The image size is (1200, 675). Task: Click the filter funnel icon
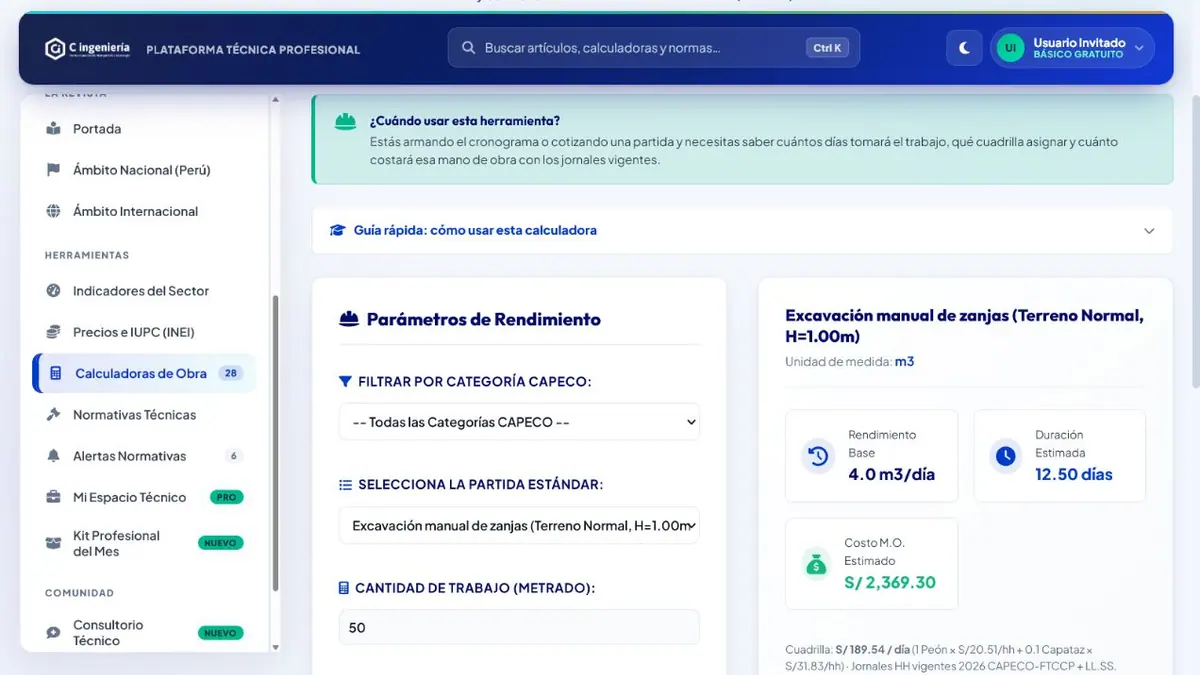345,381
